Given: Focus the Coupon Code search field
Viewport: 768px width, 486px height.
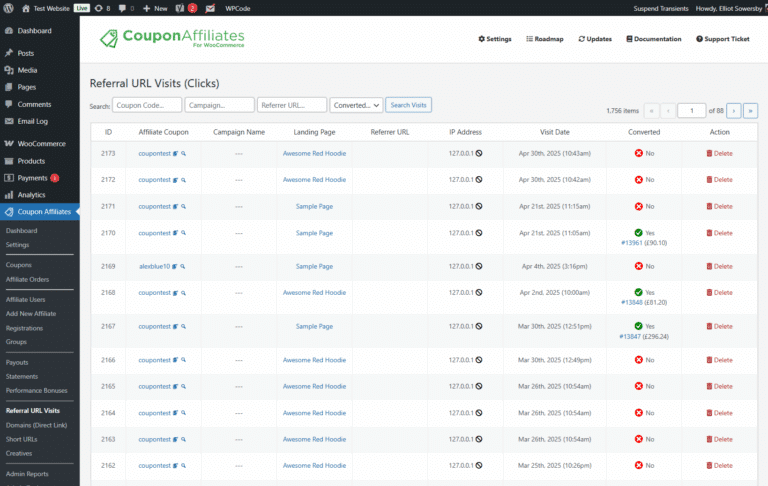Looking at the screenshot, I should click(147, 105).
